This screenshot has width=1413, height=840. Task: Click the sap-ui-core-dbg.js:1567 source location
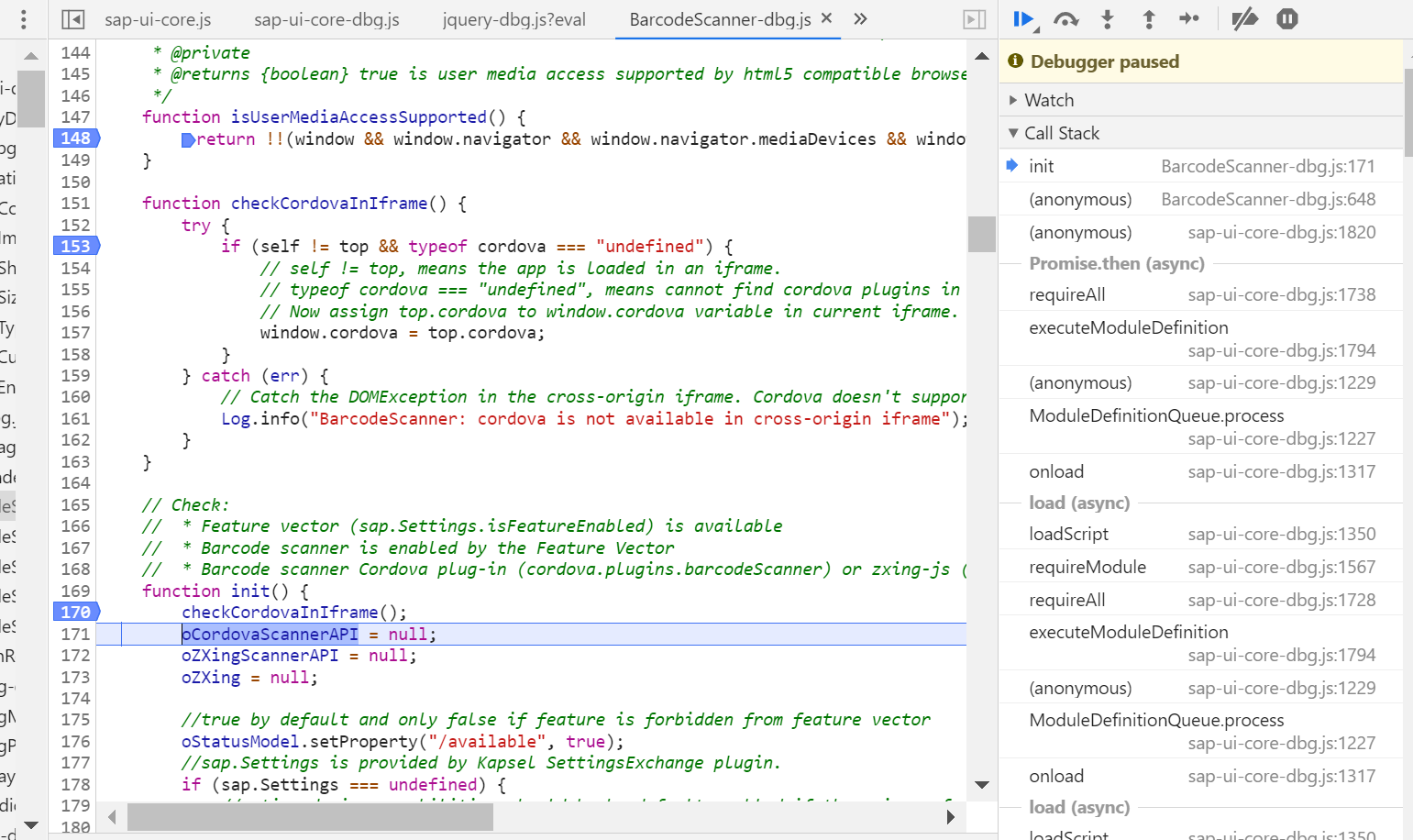click(1282, 567)
